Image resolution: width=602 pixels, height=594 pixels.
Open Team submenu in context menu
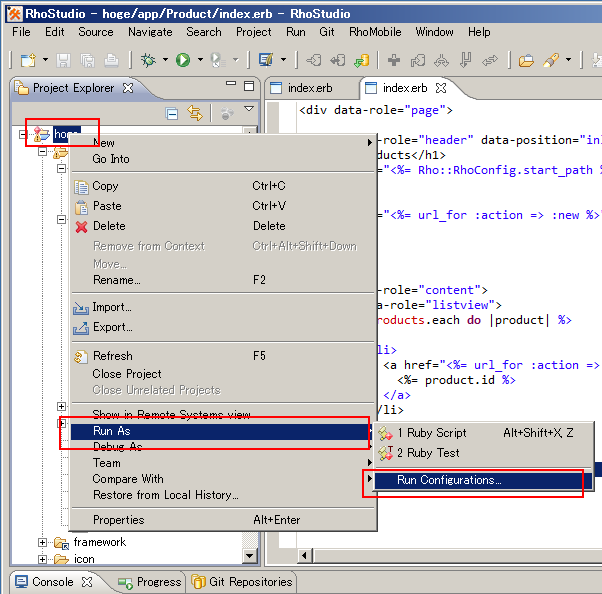tap(223, 463)
